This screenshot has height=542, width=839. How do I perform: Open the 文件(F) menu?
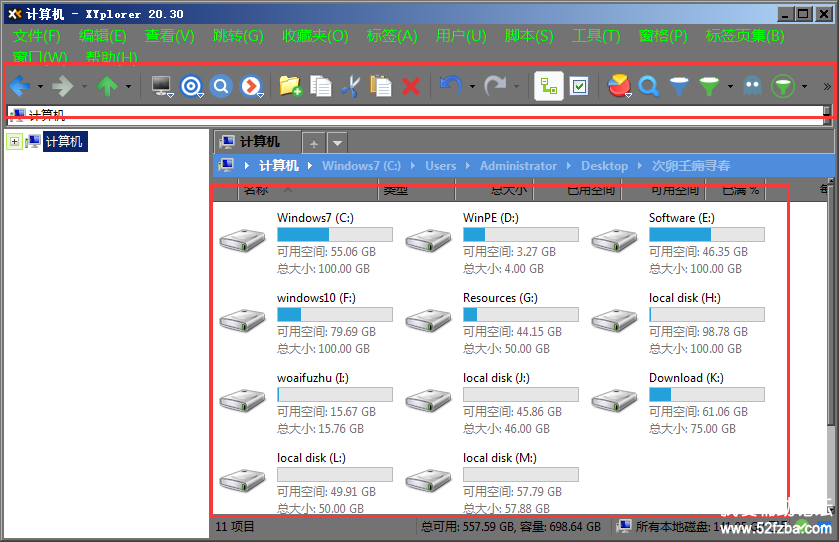click(x=37, y=36)
